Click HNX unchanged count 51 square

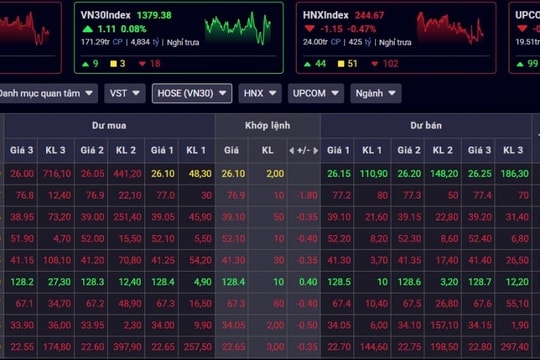tap(341, 64)
